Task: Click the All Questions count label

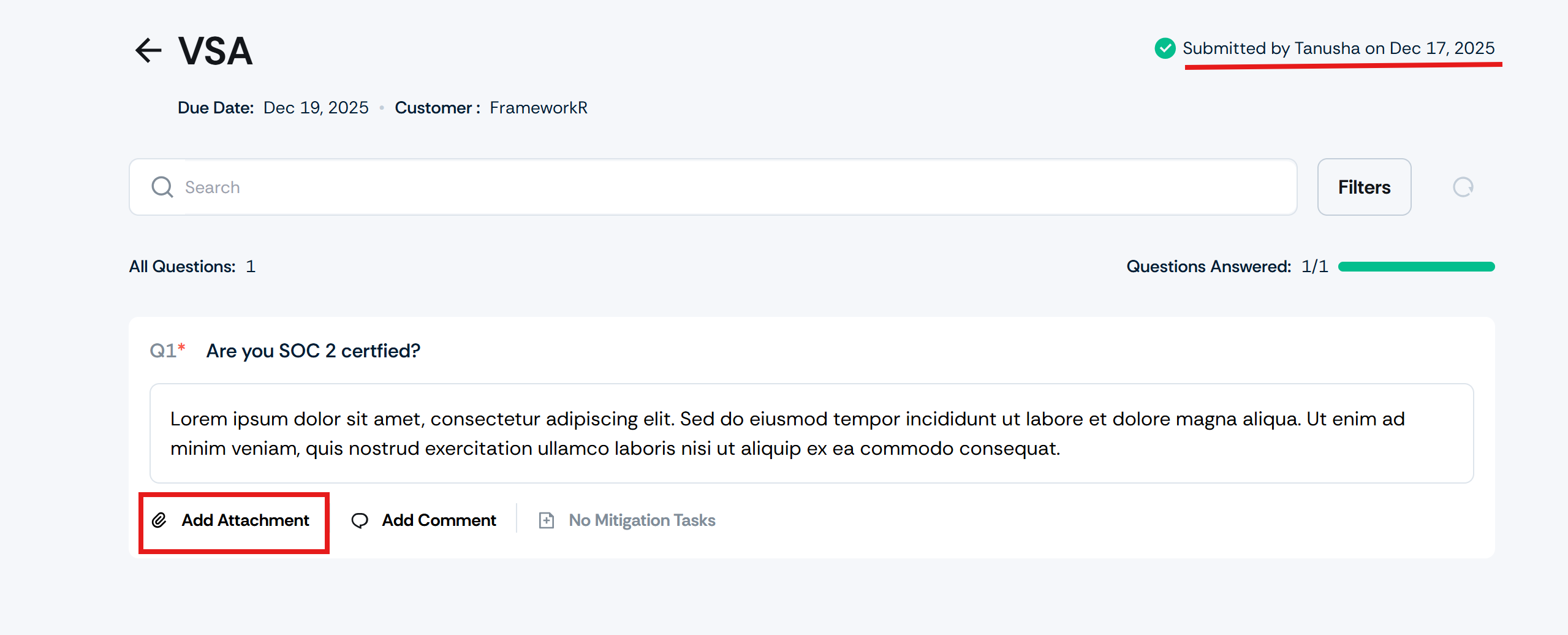Action: [192, 267]
